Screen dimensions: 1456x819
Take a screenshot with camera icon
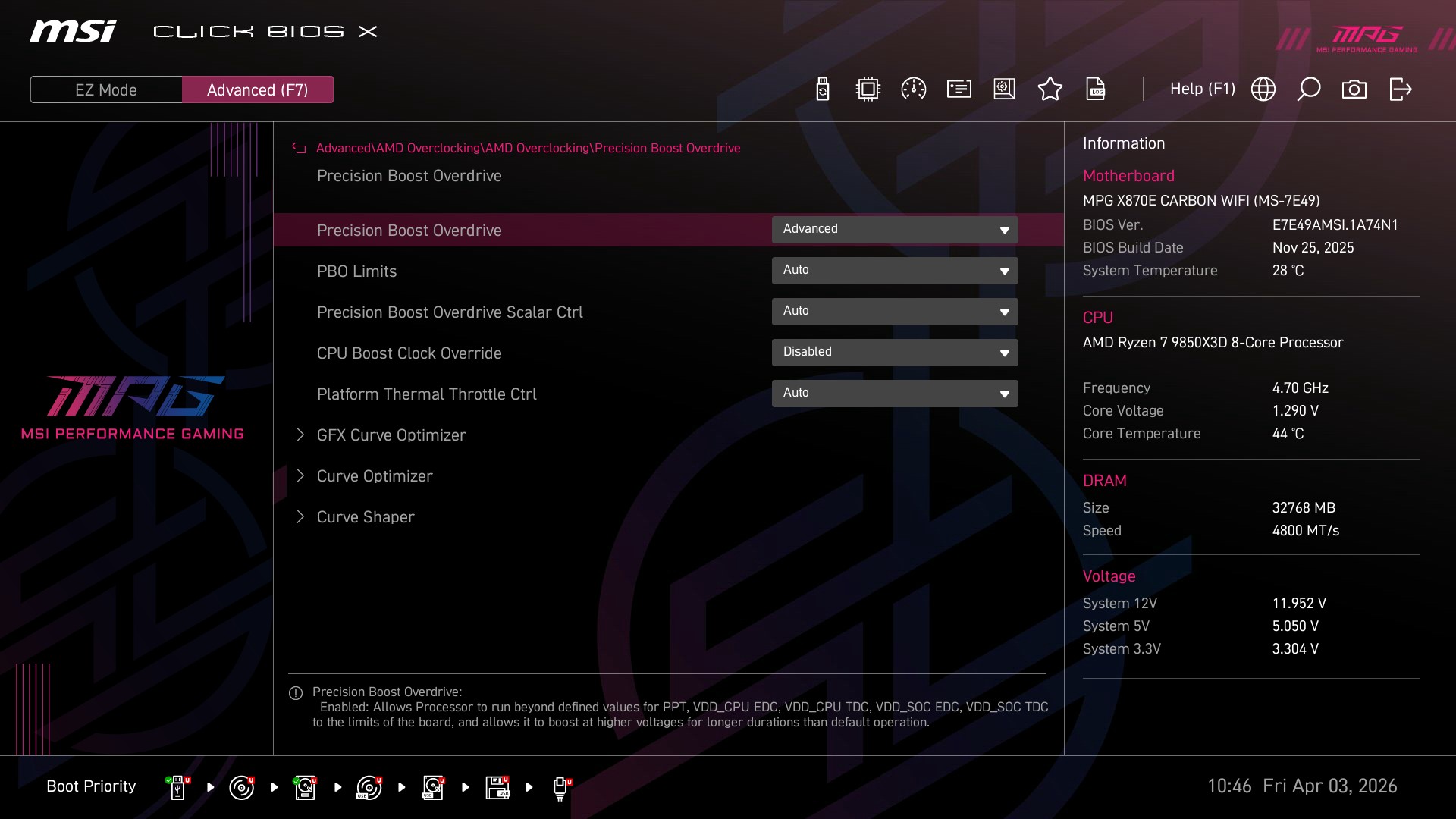click(1354, 89)
